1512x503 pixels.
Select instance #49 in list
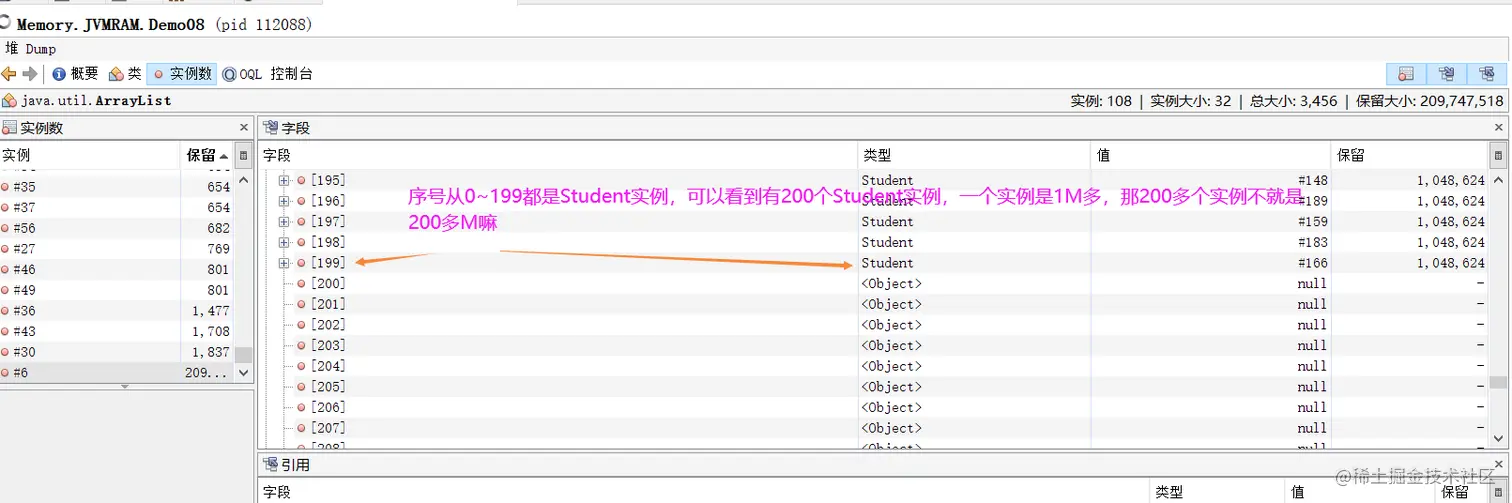pos(117,290)
